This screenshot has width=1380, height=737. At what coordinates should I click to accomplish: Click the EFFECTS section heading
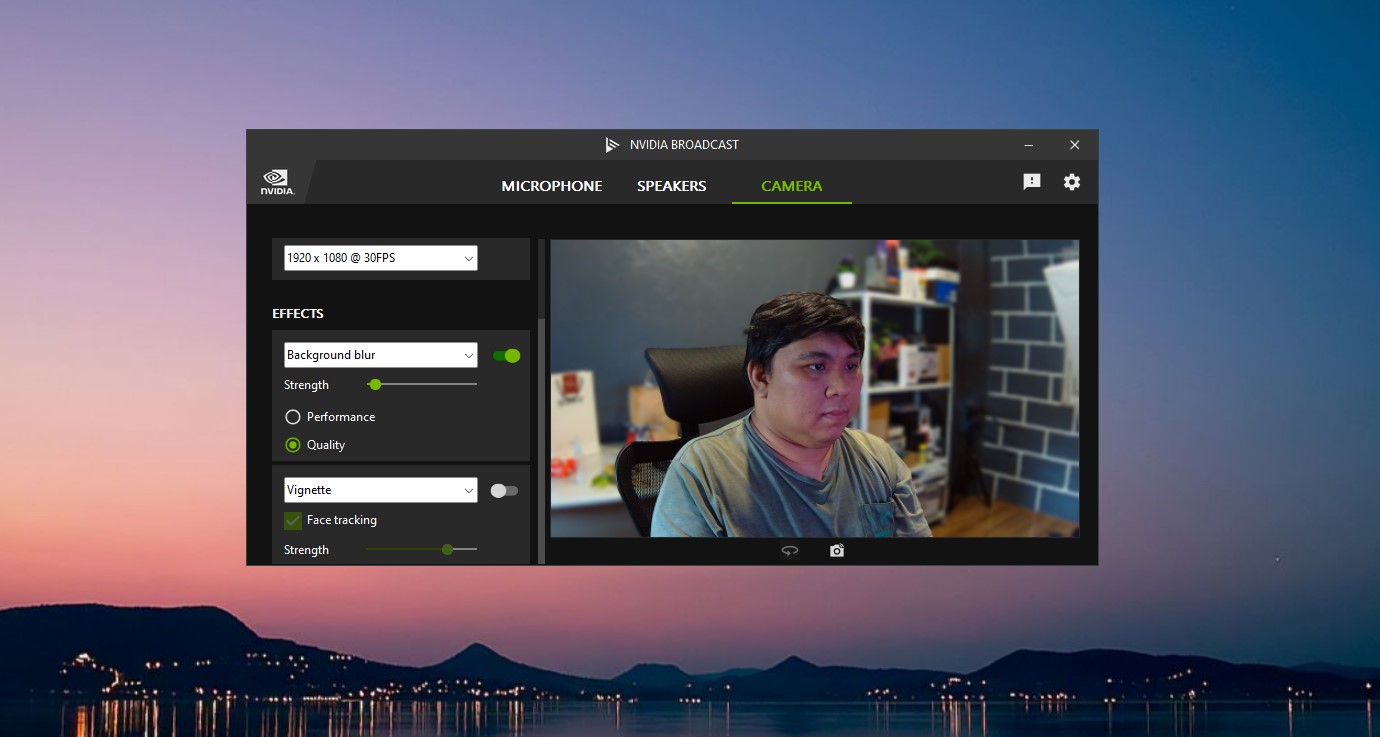(298, 314)
